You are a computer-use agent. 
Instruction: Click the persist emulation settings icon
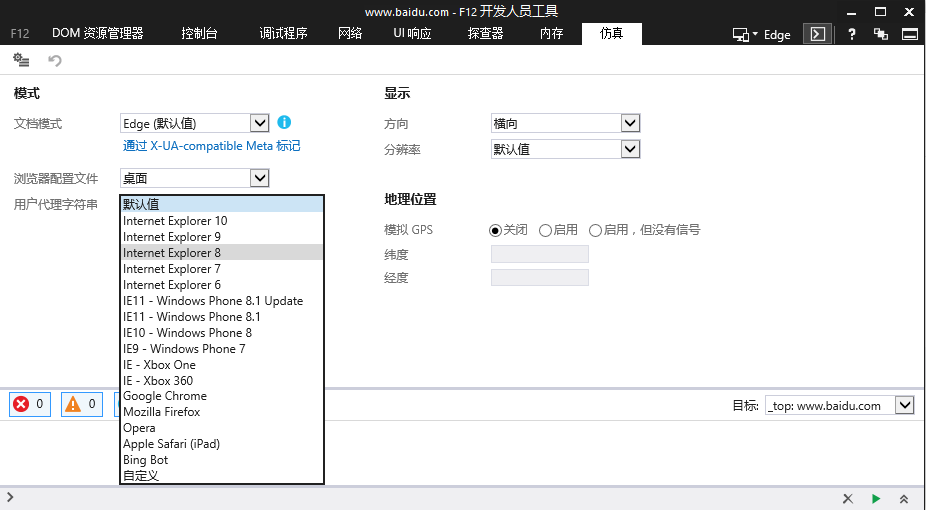21,60
